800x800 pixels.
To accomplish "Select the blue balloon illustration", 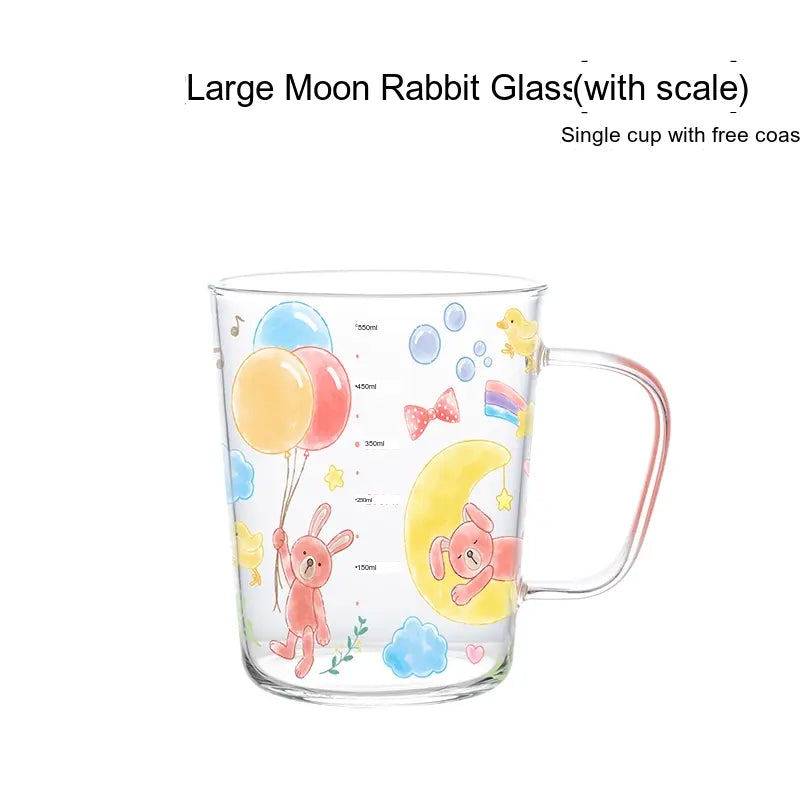I will (293, 325).
